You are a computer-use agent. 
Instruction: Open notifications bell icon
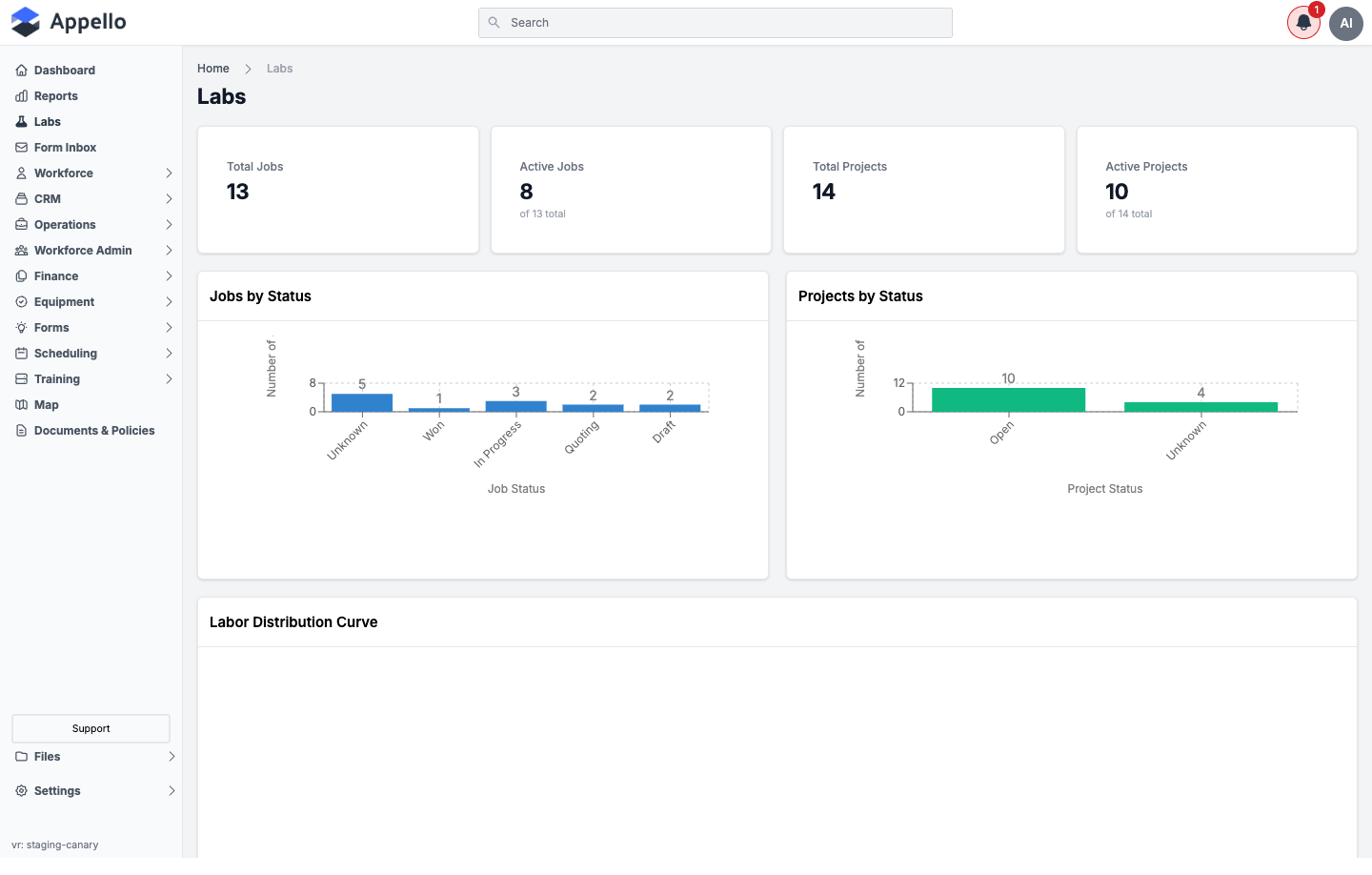[1303, 23]
